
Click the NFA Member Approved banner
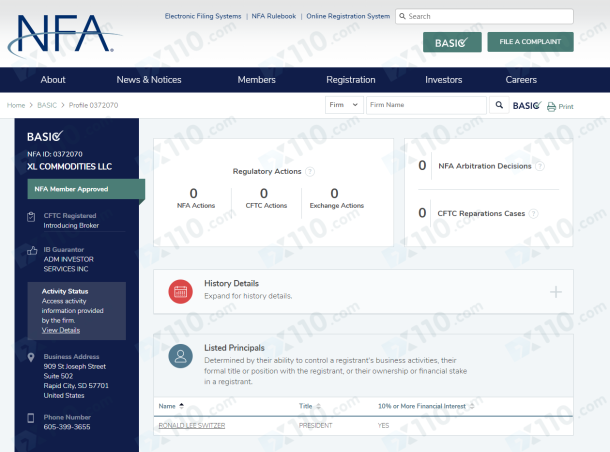86,189
